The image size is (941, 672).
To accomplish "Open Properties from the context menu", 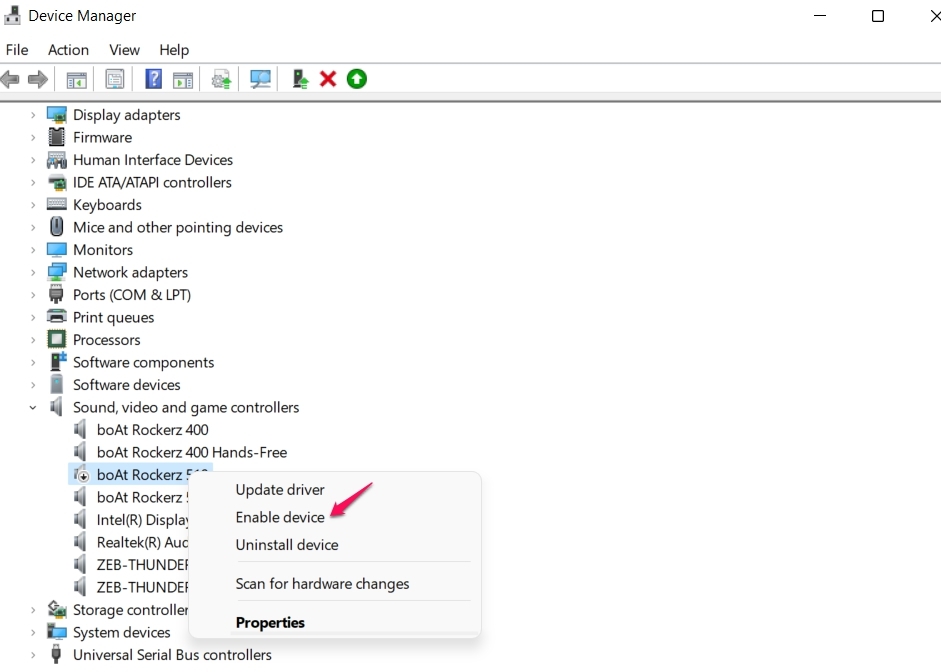I will tap(270, 623).
